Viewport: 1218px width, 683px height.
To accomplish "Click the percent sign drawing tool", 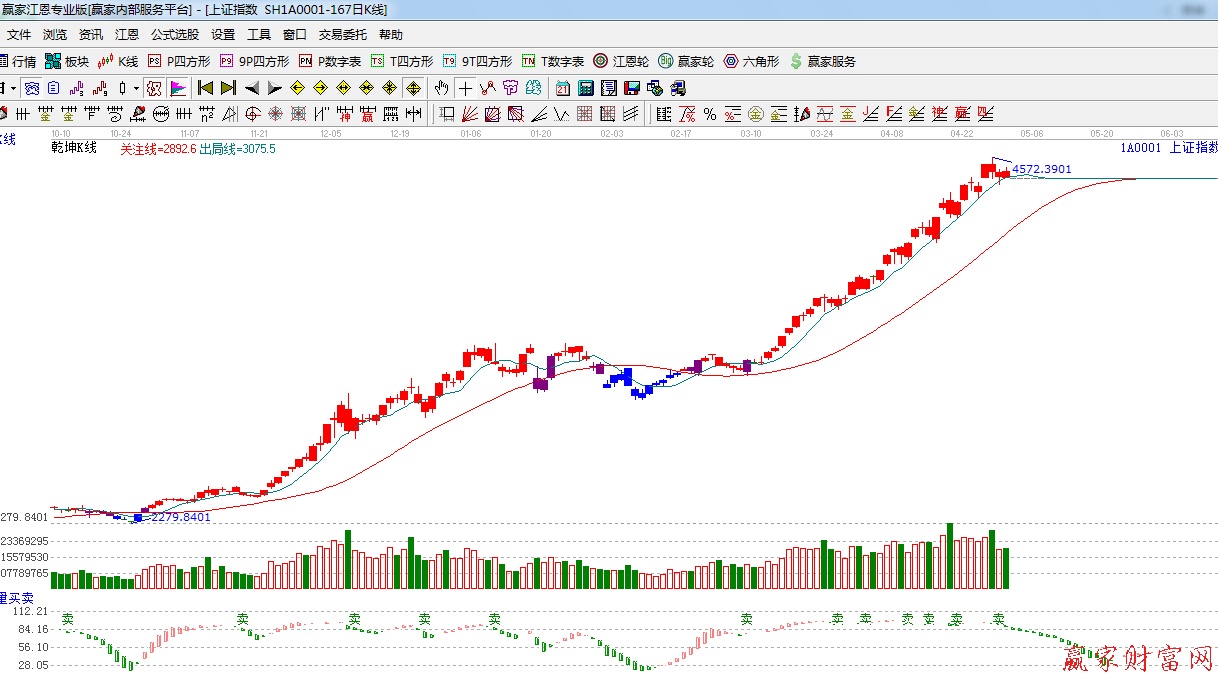I will coord(710,113).
